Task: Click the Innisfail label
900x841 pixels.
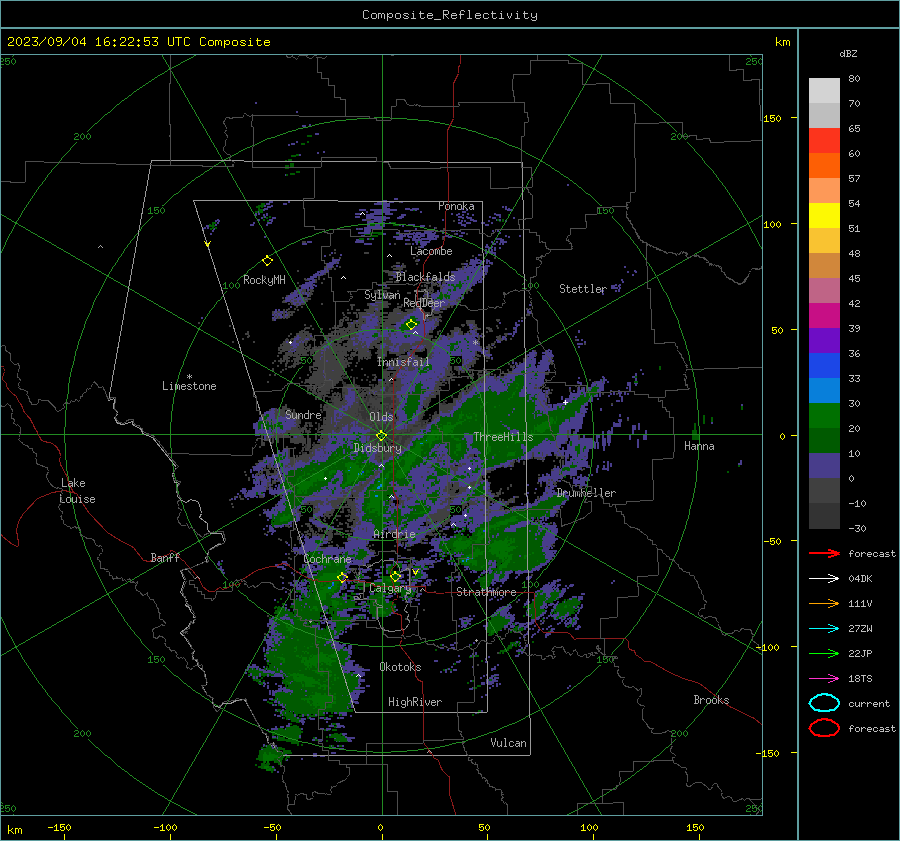Action: 403,362
